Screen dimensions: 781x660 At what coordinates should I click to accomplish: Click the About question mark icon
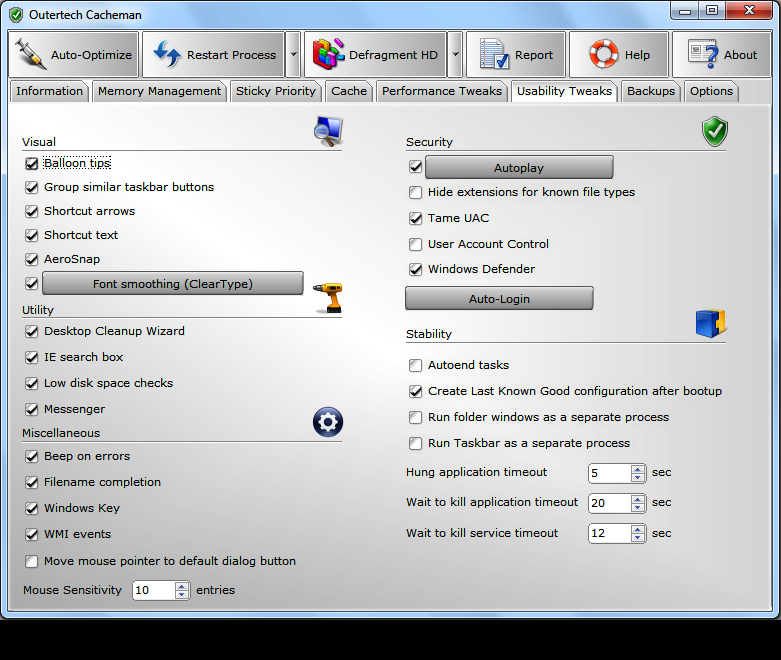pyautogui.click(x=703, y=54)
